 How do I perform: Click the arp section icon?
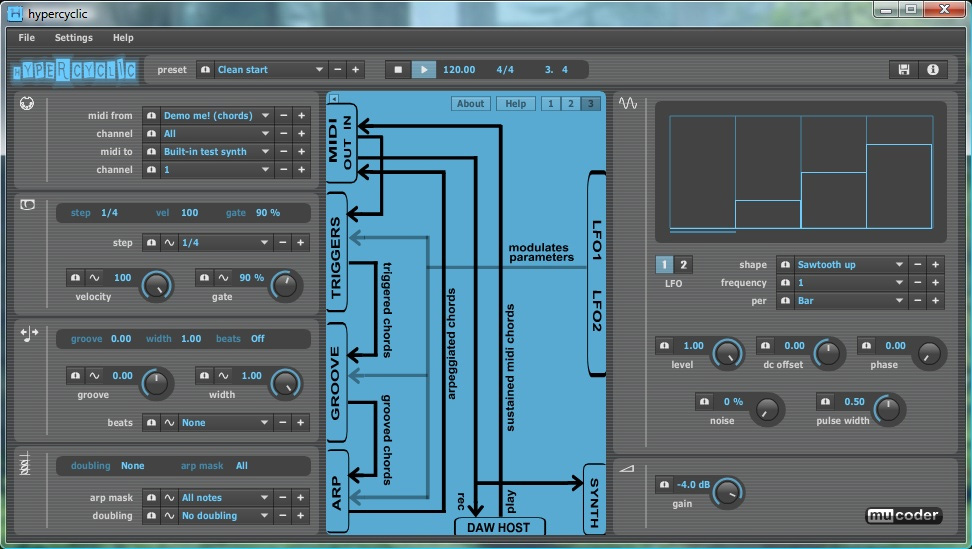tap(25, 463)
